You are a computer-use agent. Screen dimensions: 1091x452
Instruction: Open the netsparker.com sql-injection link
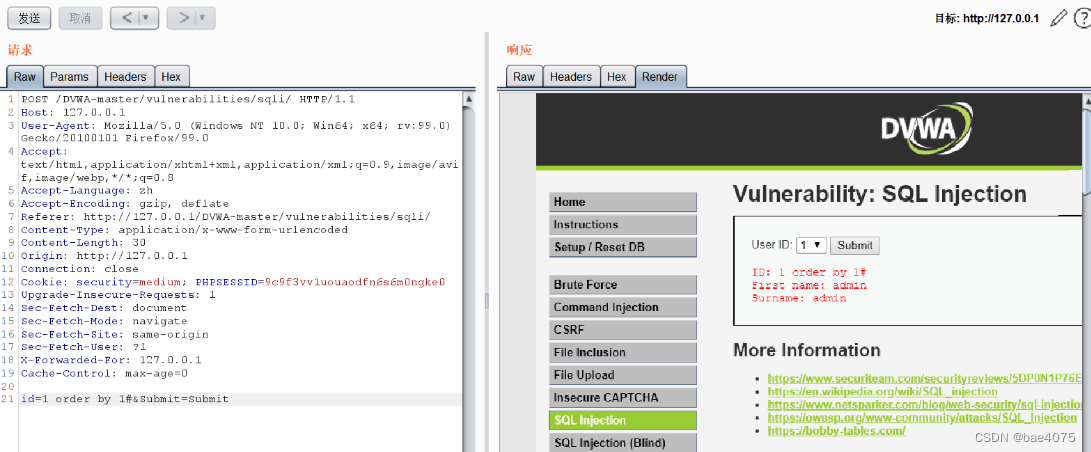[925, 404]
